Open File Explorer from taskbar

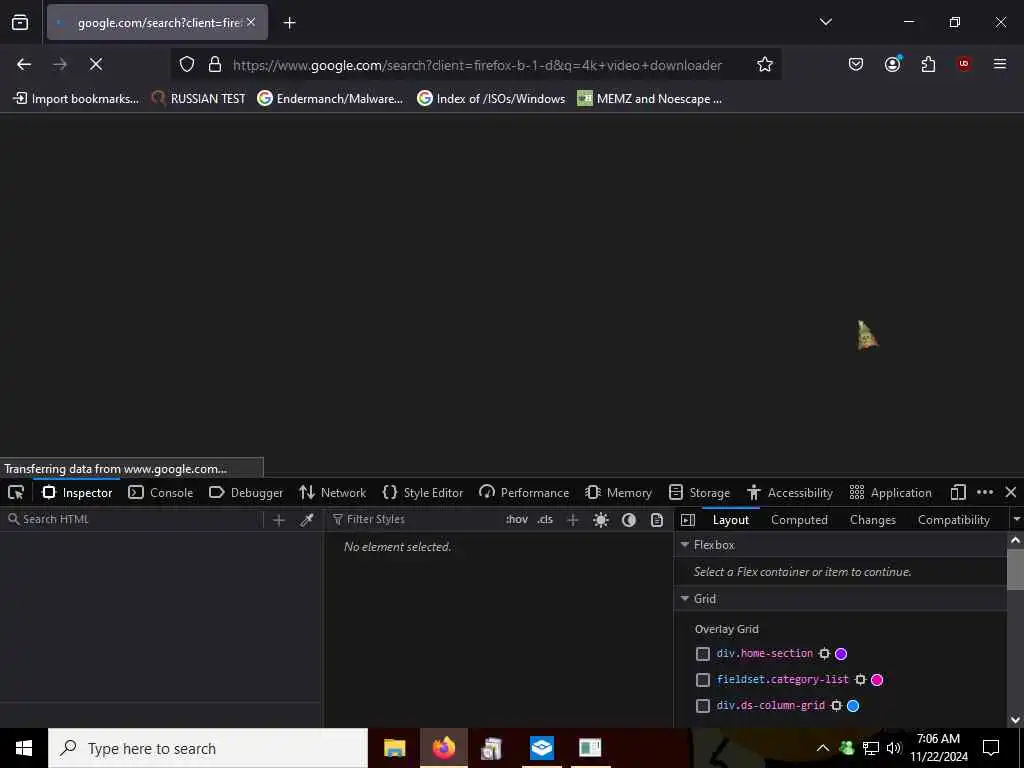click(394, 748)
